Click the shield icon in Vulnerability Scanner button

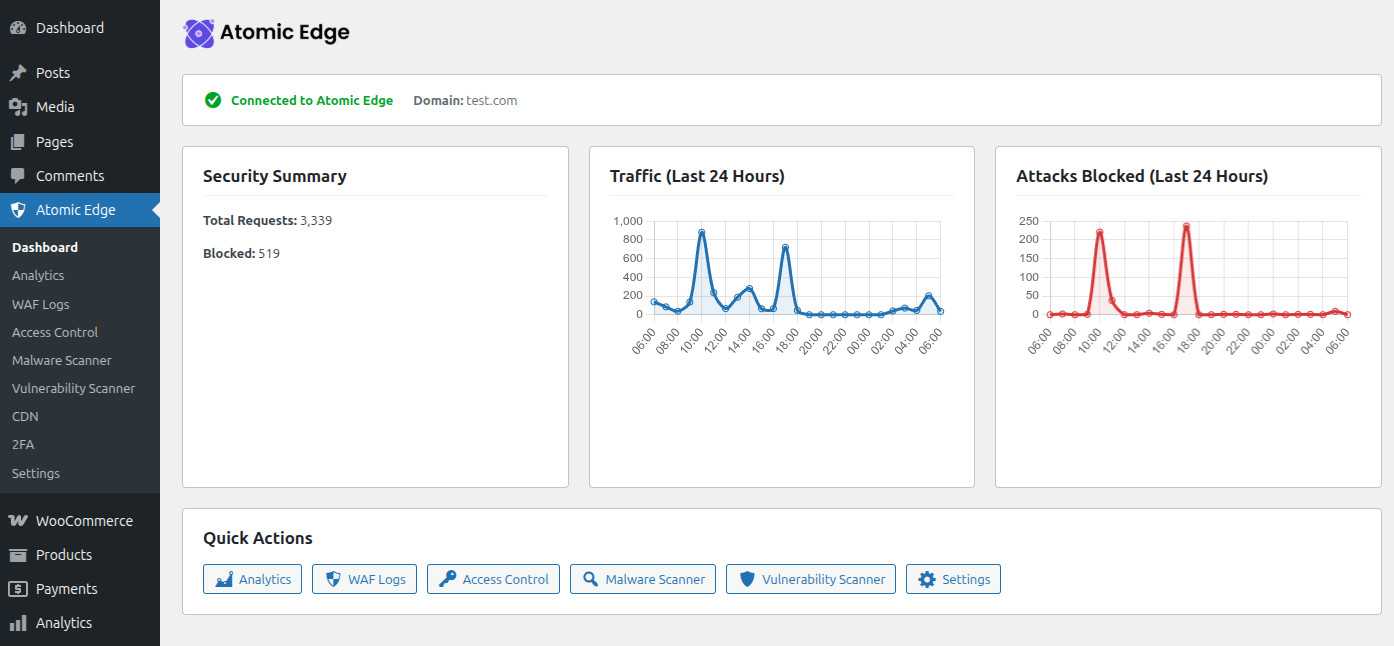pyautogui.click(x=747, y=579)
